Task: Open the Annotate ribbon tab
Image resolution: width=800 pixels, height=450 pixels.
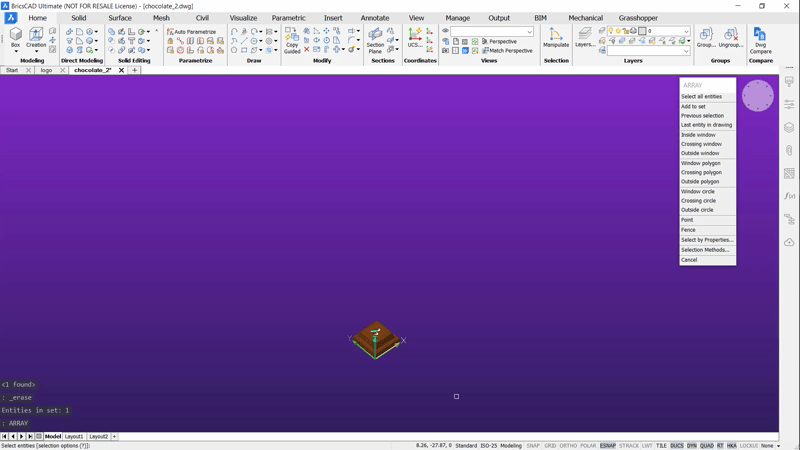Action: (x=374, y=18)
